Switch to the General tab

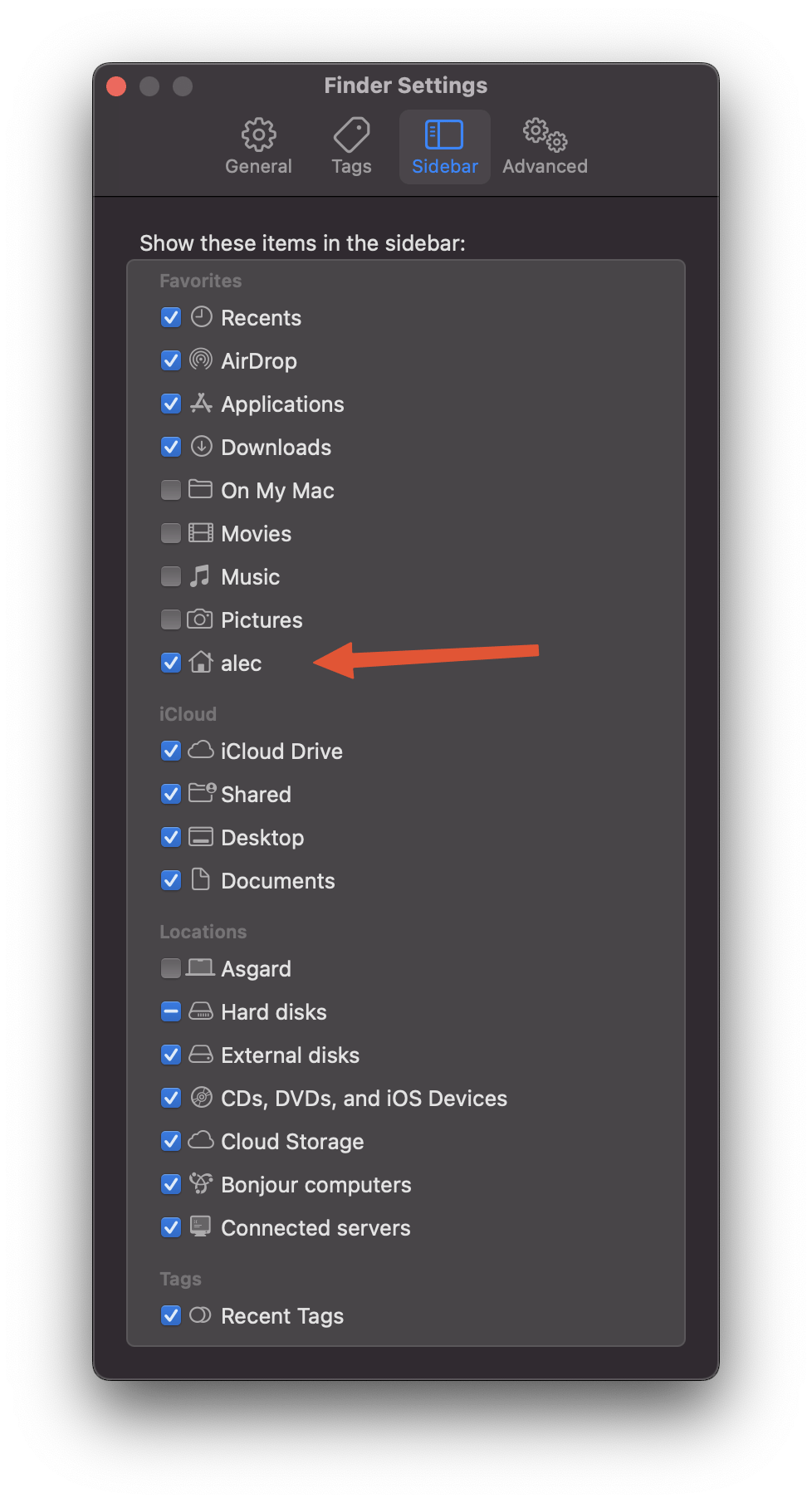[x=258, y=144]
